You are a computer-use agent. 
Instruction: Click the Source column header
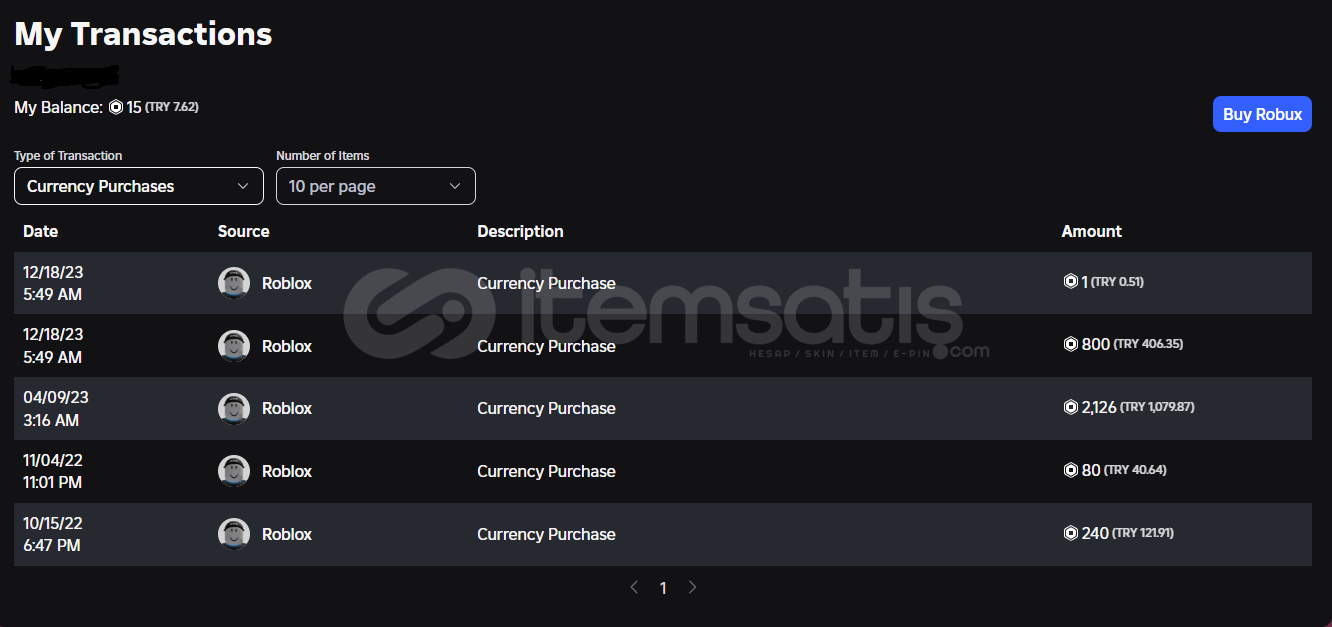coord(244,231)
